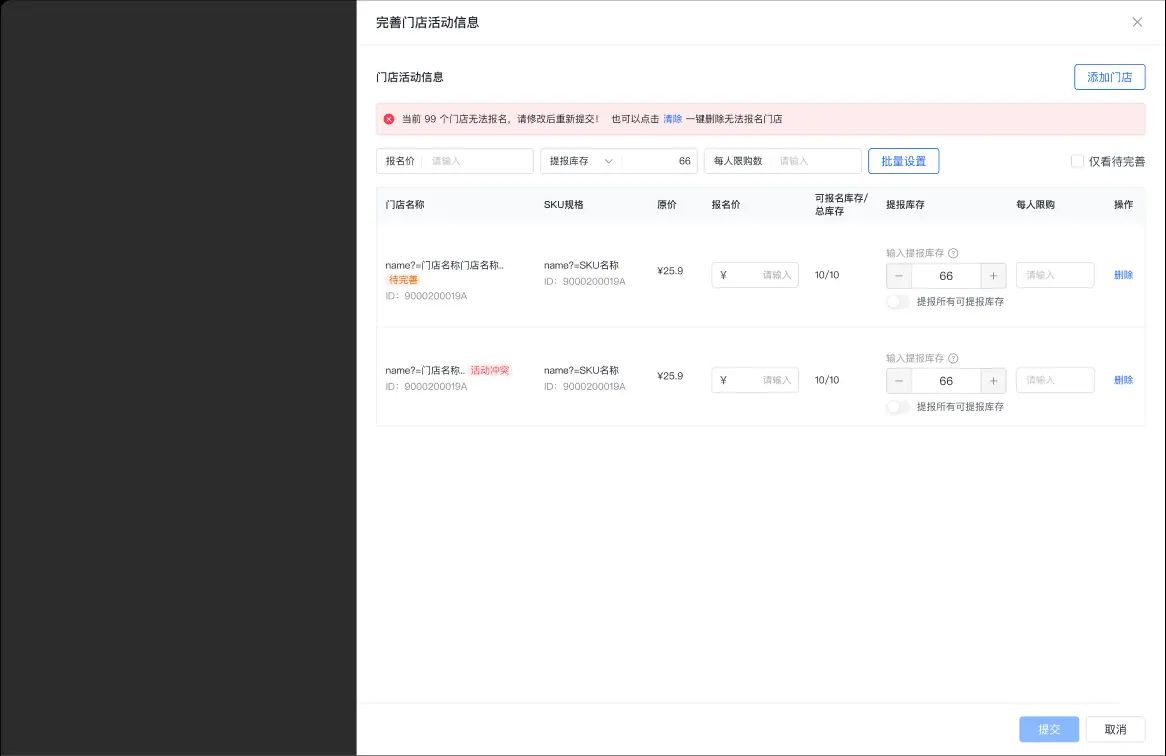Click the 操作 column header
This screenshot has width=1166, height=756.
click(x=1123, y=204)
